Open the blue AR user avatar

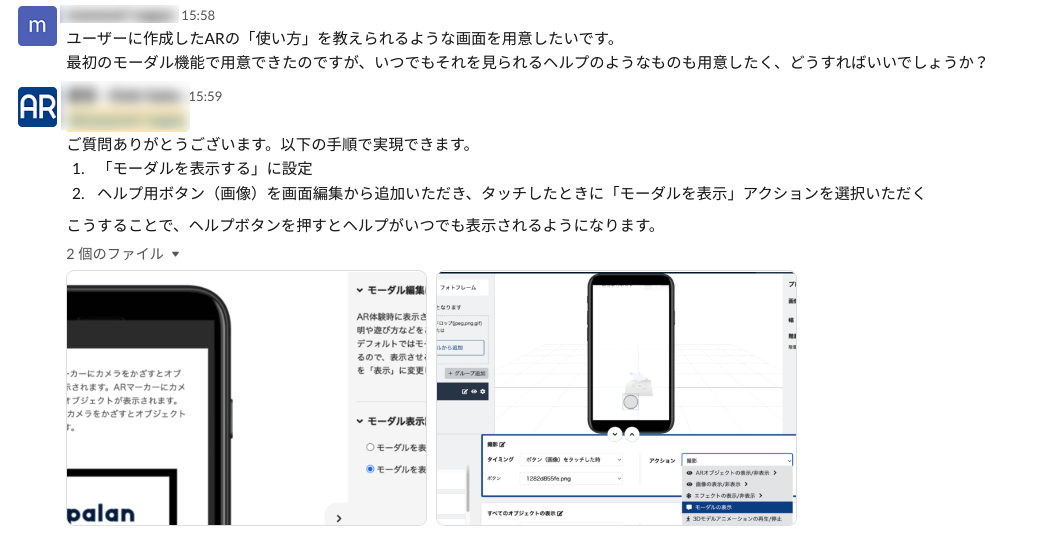(38, 107)
